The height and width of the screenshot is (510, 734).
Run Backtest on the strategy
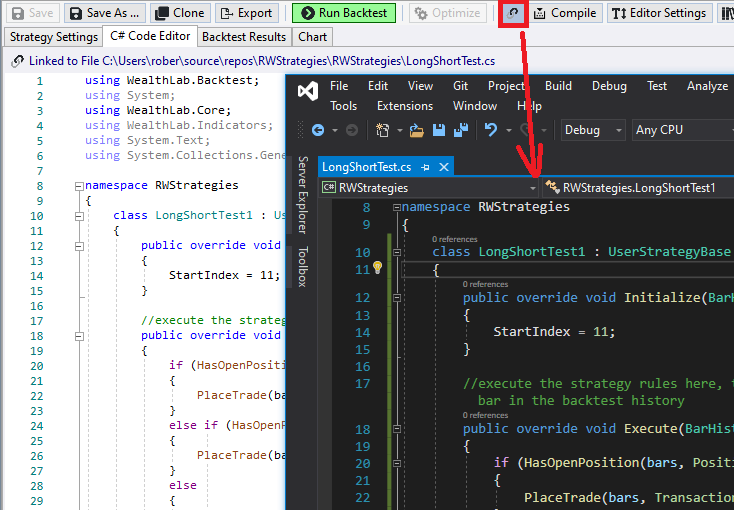344,13
